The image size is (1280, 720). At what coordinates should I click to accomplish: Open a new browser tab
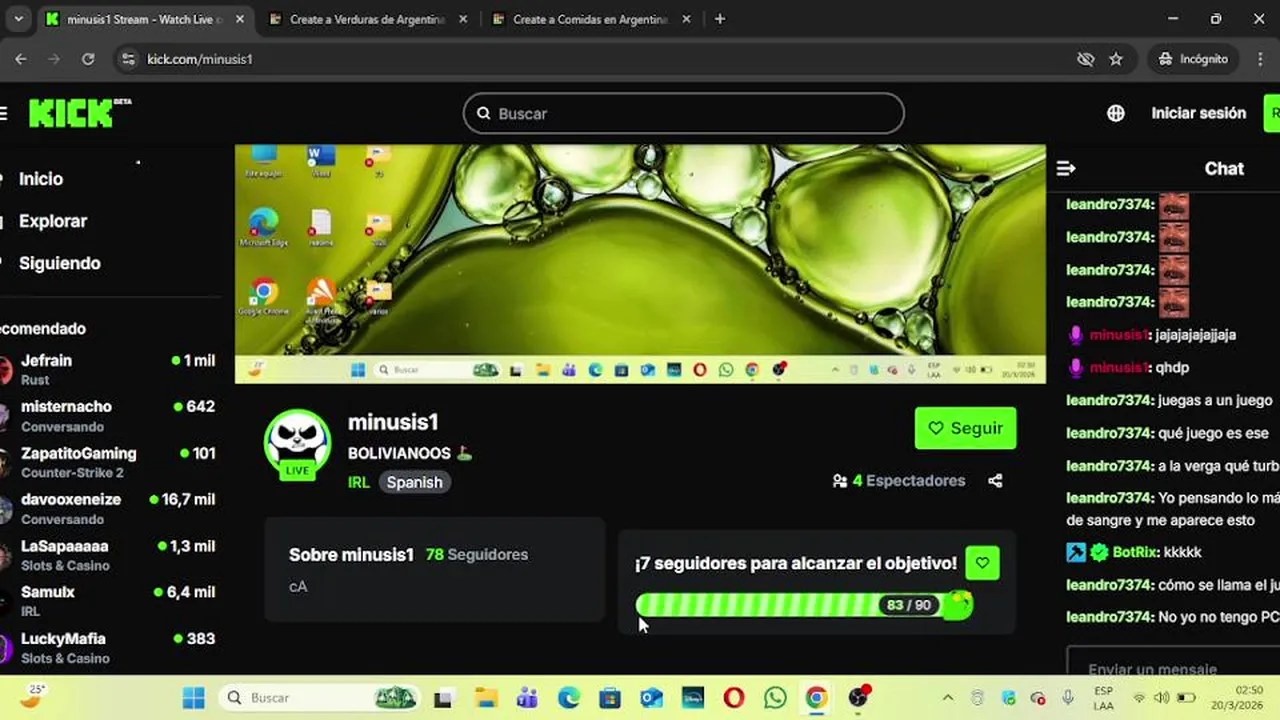click(719, 19)
